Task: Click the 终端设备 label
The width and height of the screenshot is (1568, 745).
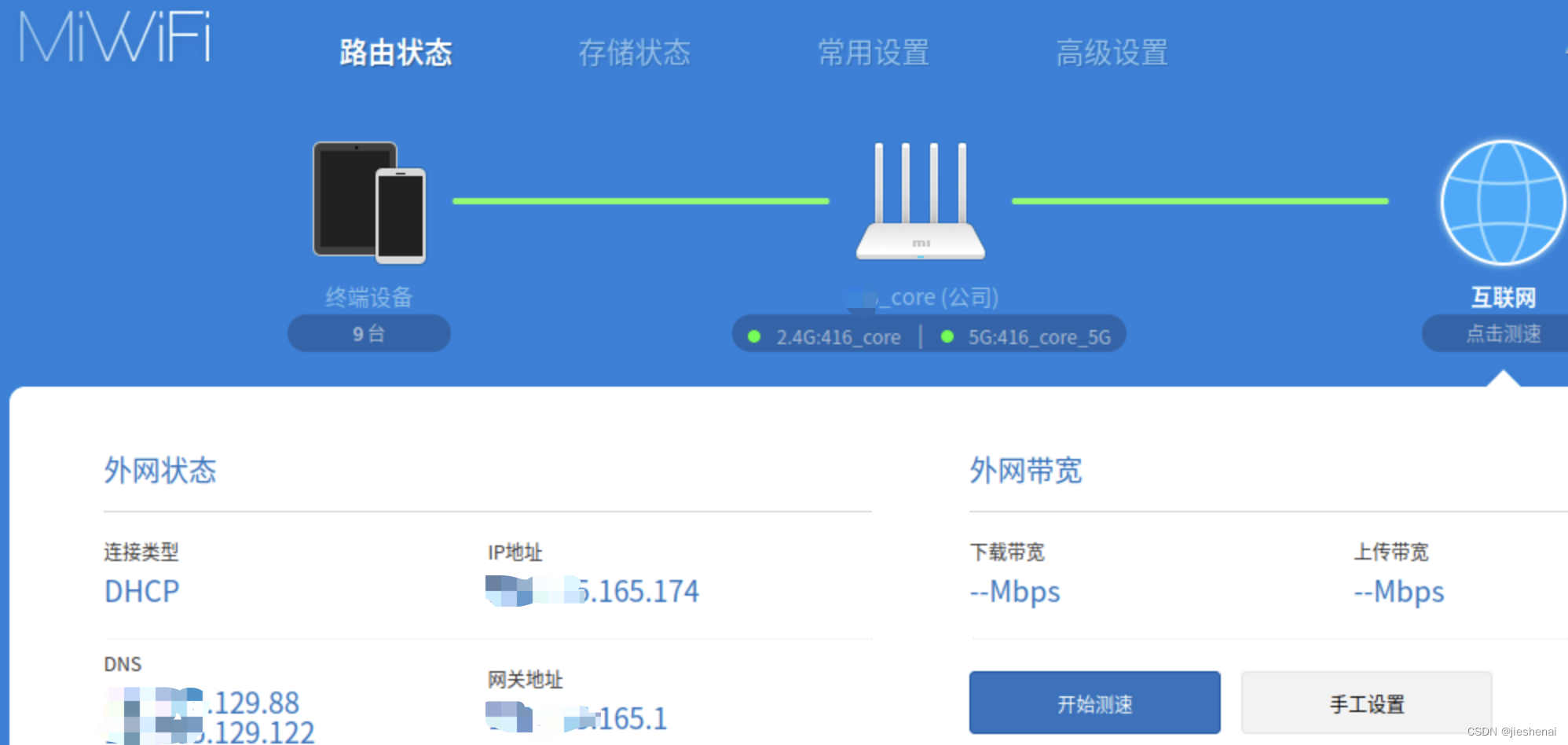Action: pyautogui.click(x=369, y=297)
